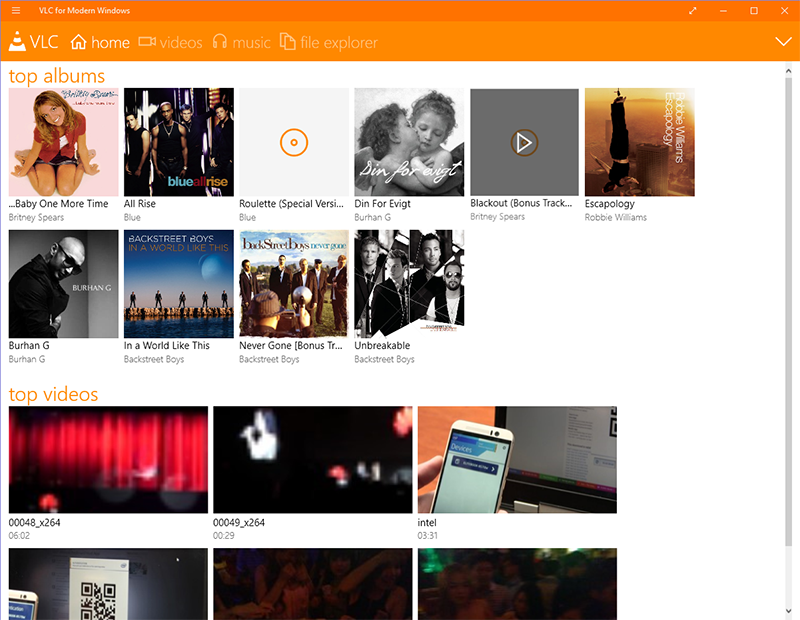
Task: Play the 00048_x264 video thumbnail
Action: coord(108,460)
